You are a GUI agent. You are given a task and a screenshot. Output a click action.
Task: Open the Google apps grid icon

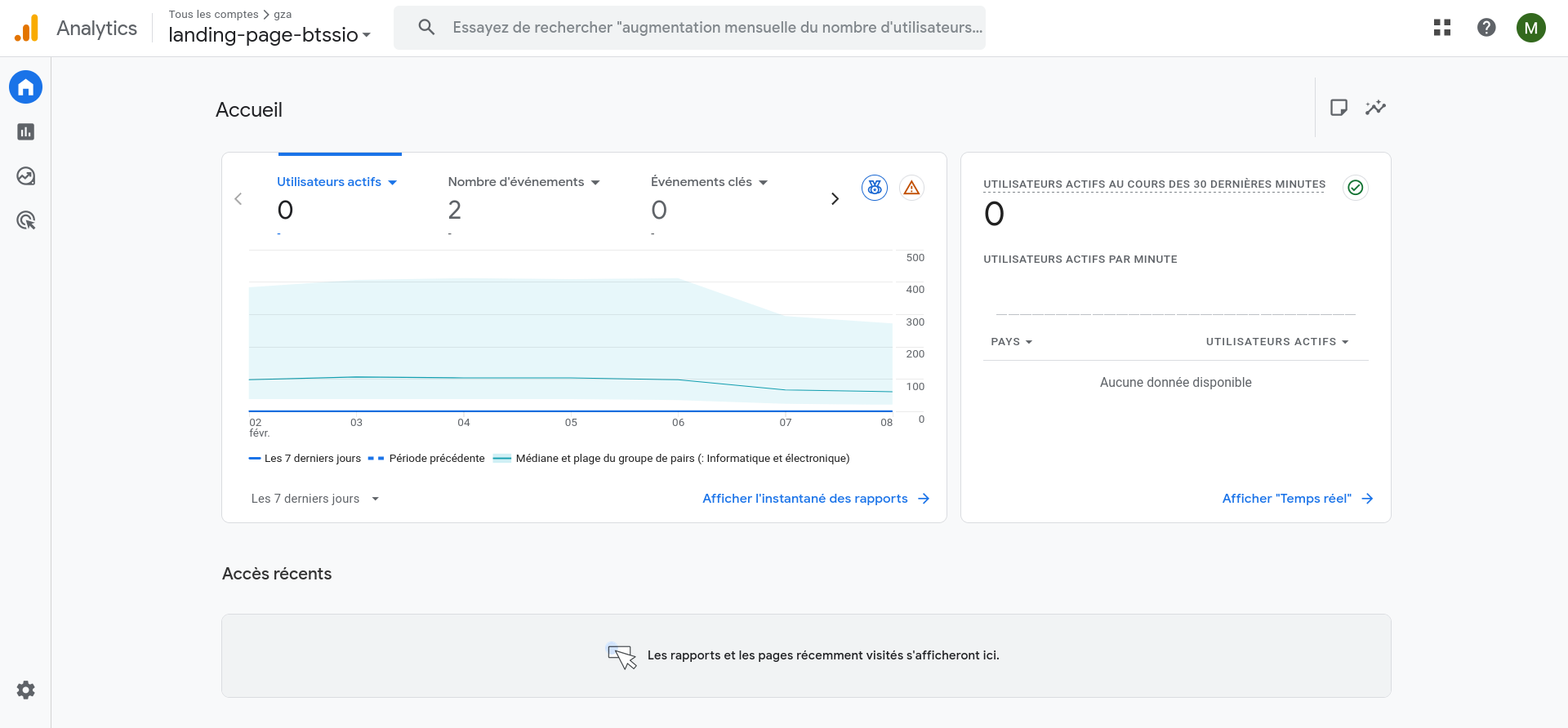(x=1442, y=28)
